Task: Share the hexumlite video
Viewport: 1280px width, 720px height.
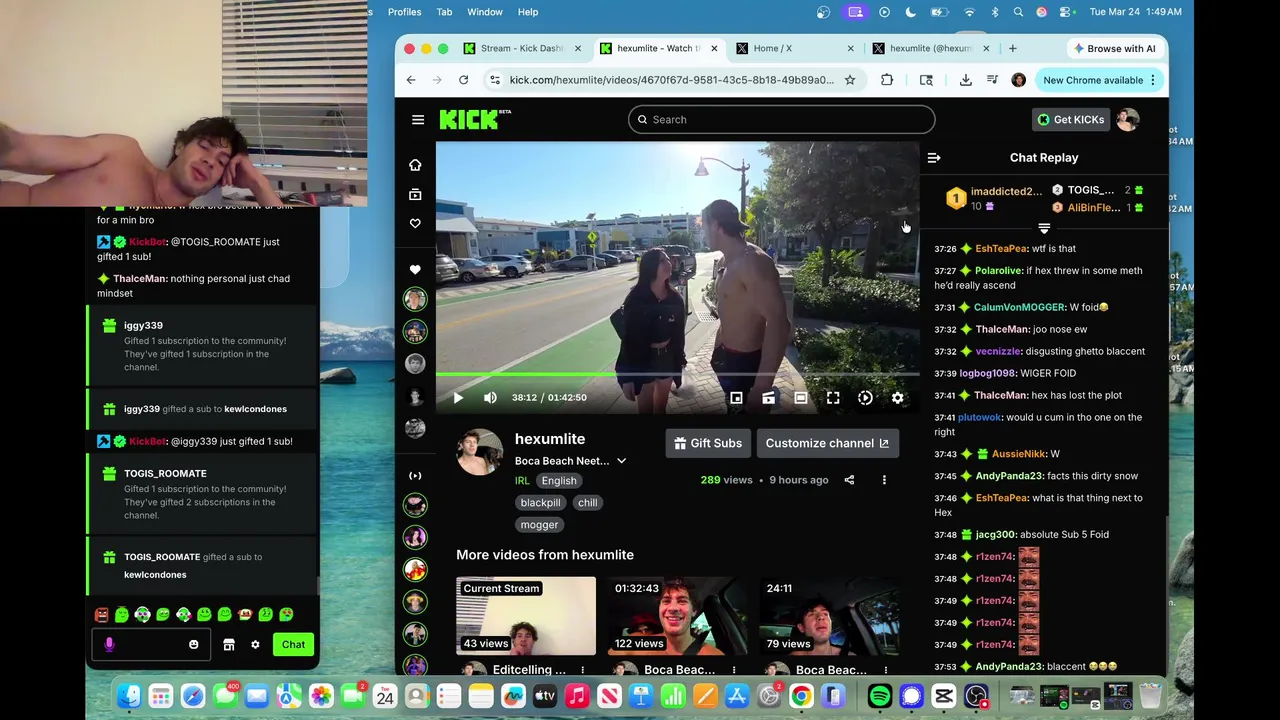Action: click(x=849, y=480)
